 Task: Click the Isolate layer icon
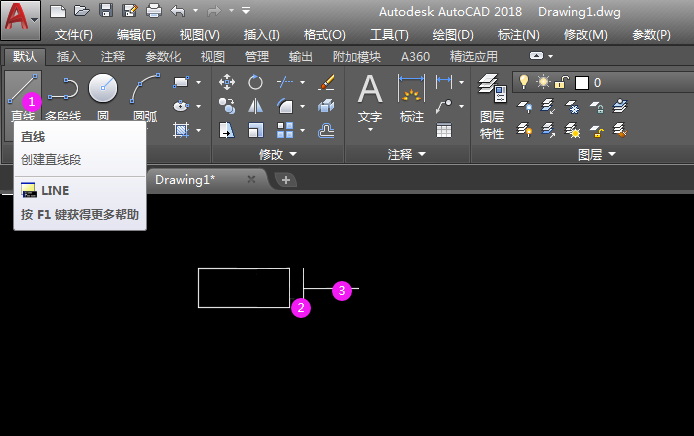pyautogui.click(x=548, y=106)
